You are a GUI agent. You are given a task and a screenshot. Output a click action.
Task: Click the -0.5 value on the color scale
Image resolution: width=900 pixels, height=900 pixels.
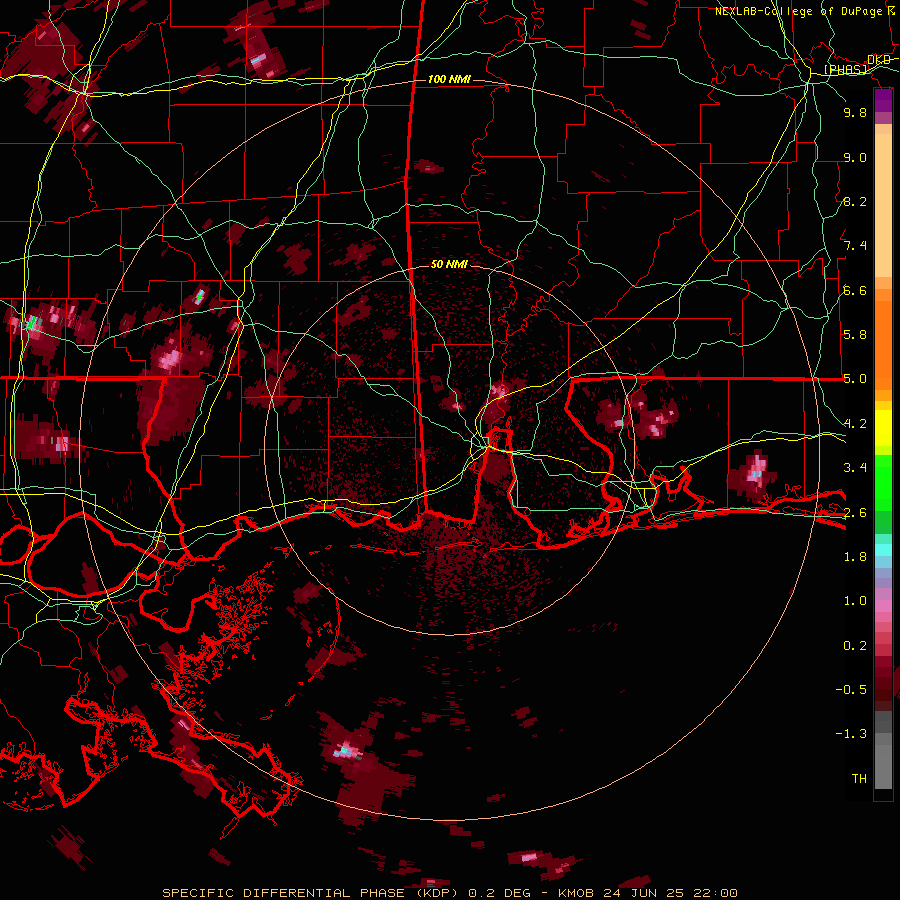click(x=851, y=690)
